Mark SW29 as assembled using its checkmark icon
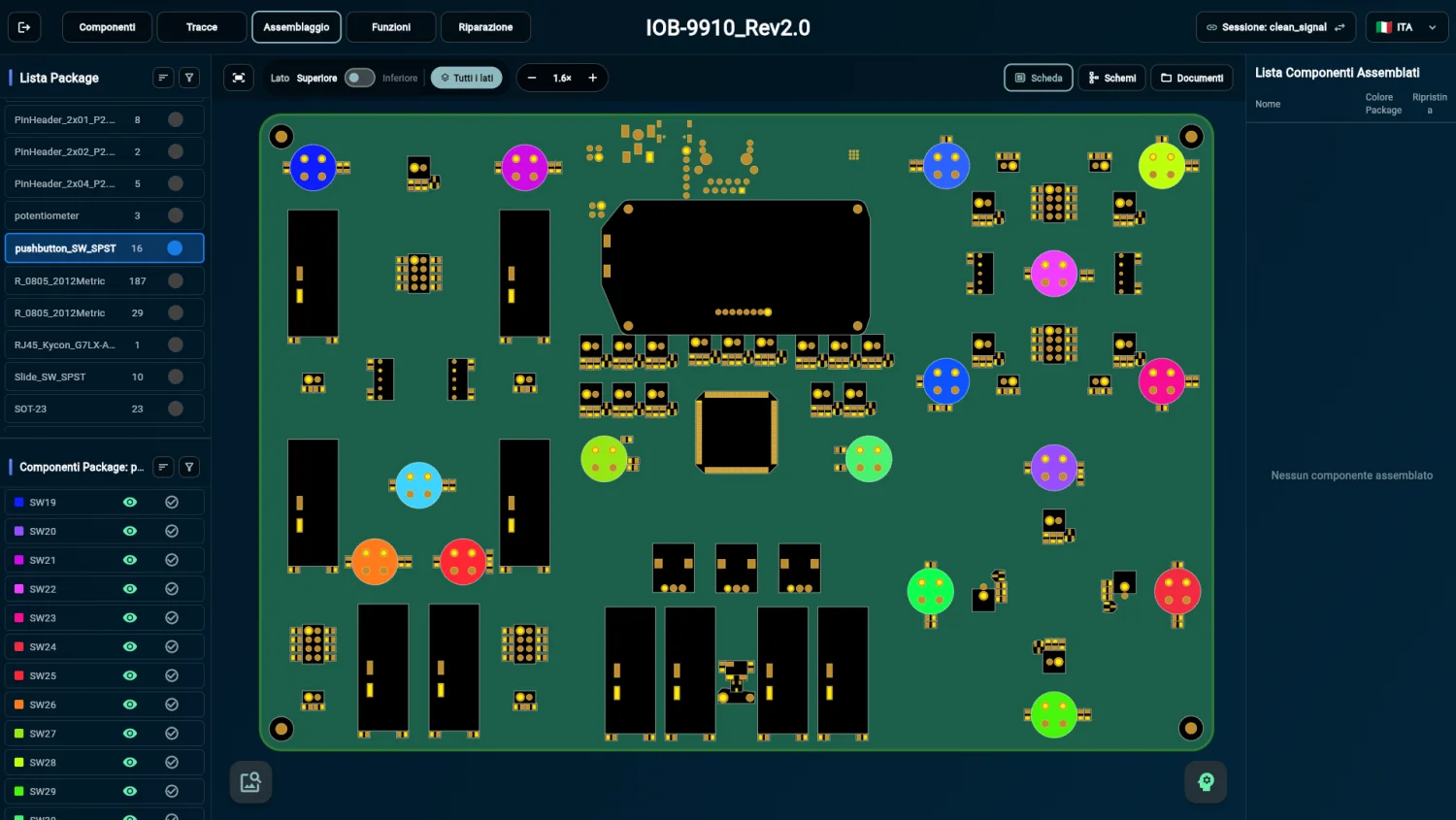The width and height of the screenshot is (1456, 820). (172, 791)
